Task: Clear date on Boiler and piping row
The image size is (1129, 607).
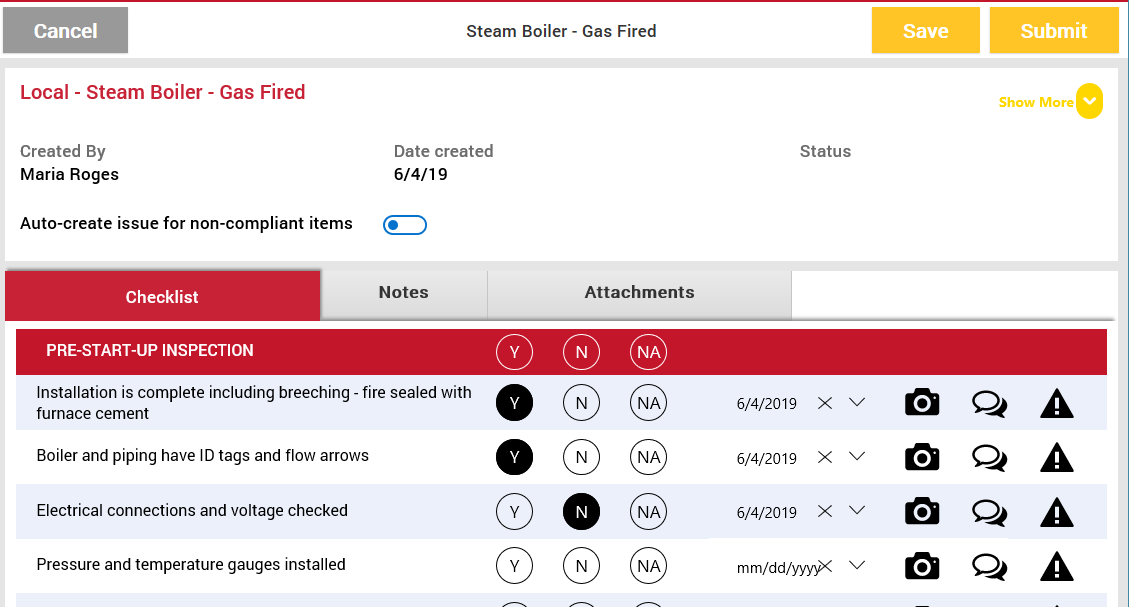Action: [825, 457]
